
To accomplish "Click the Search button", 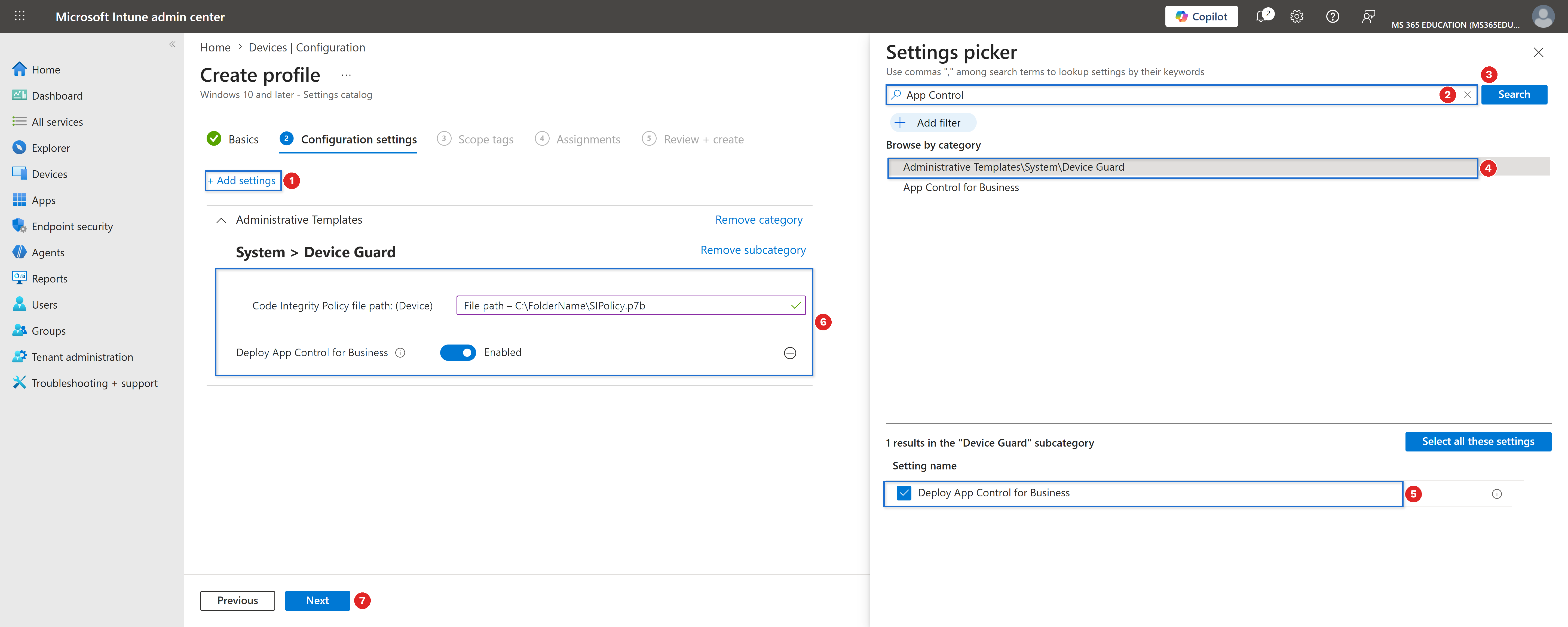I will (x=1514, y=94).
